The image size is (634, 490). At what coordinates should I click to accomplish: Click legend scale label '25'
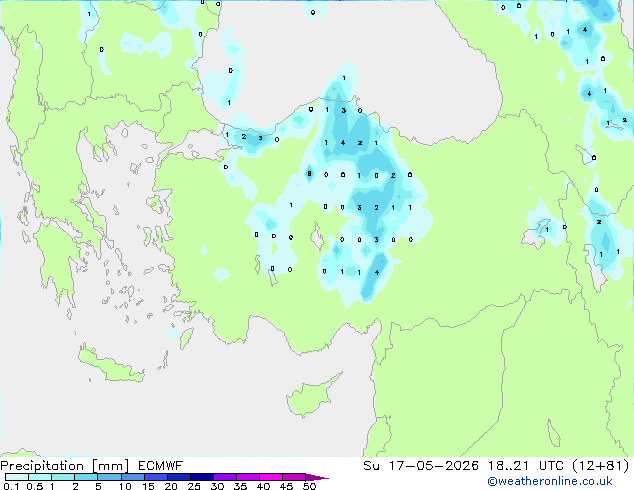point(194,486)
